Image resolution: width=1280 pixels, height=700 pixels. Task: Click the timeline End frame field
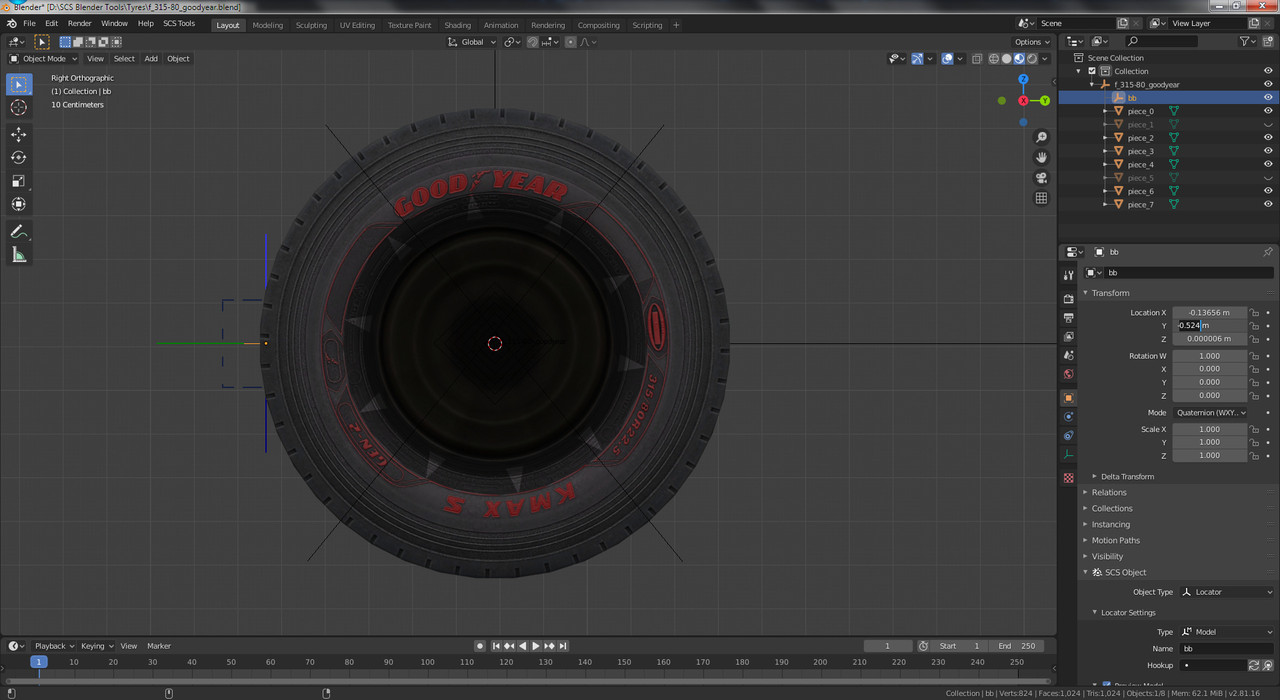[1018, 646]
